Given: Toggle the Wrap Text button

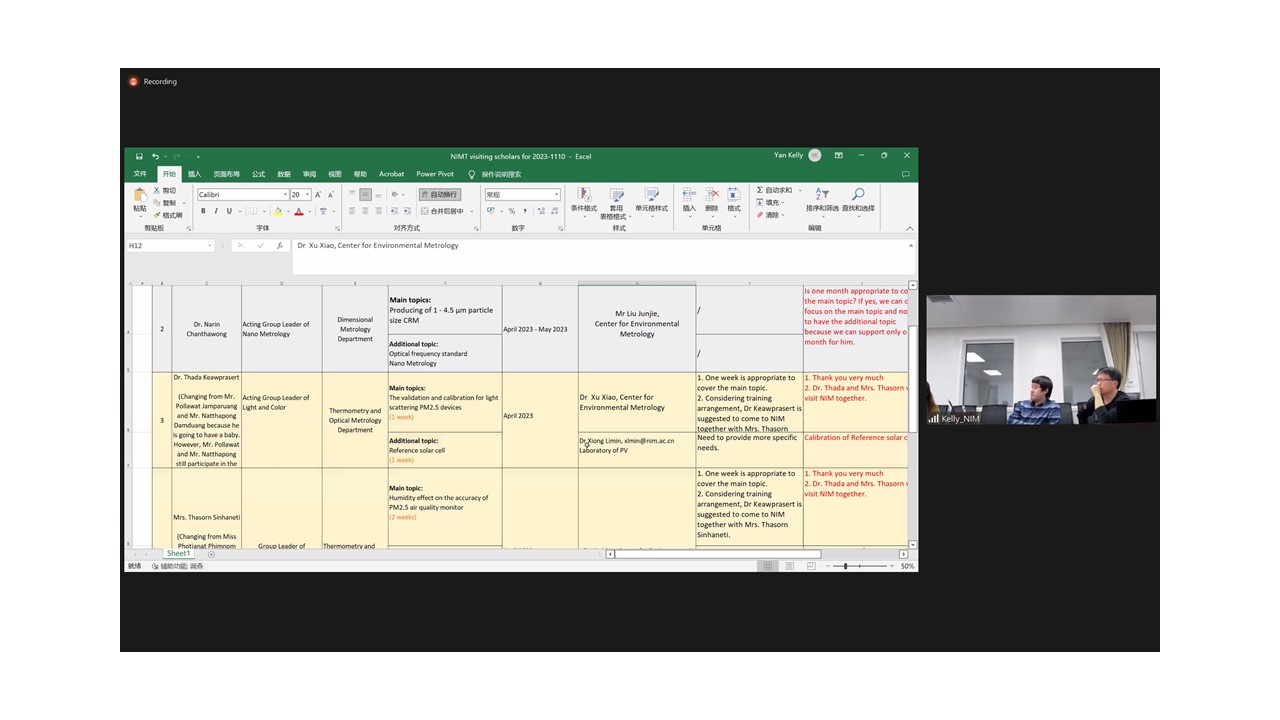Looking at the screenshot, I should click(x=439, y=195).
